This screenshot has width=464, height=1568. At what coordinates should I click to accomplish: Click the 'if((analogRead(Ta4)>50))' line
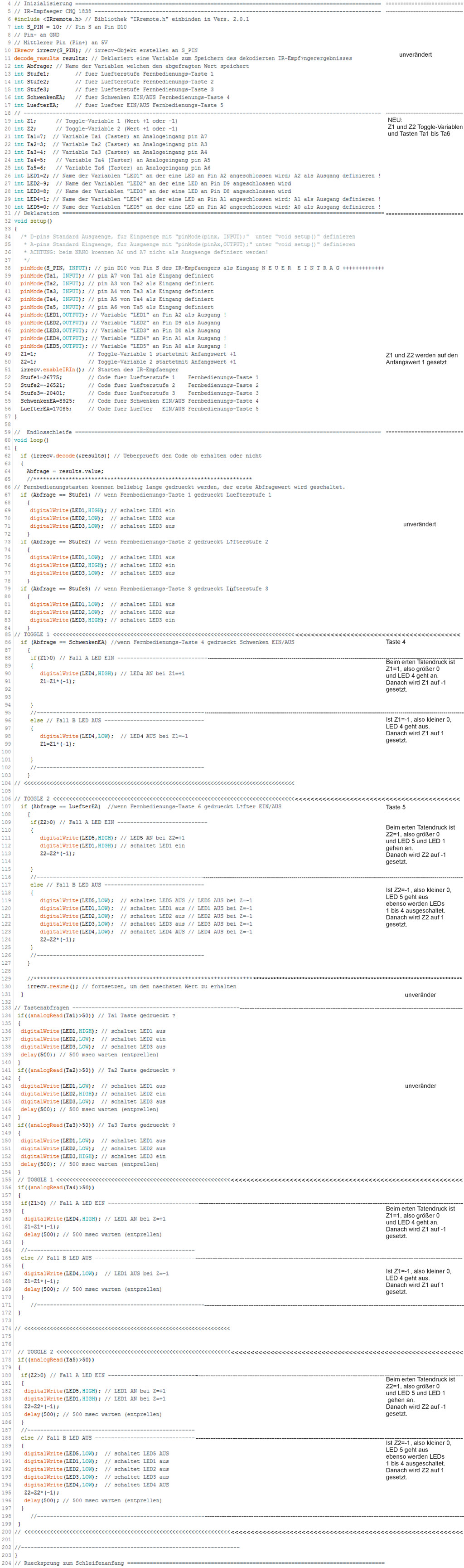[x=57, y=1187]
